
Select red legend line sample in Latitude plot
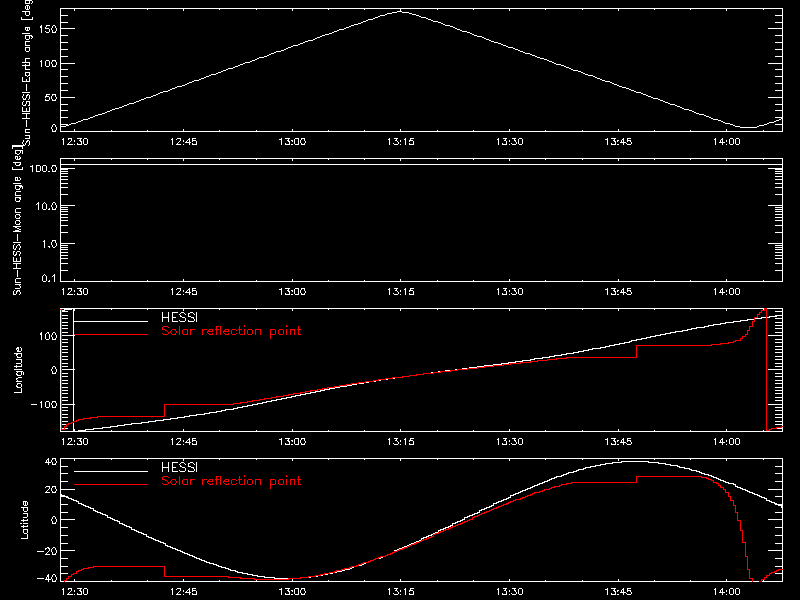pyautogui.click(x=111, y=485)
